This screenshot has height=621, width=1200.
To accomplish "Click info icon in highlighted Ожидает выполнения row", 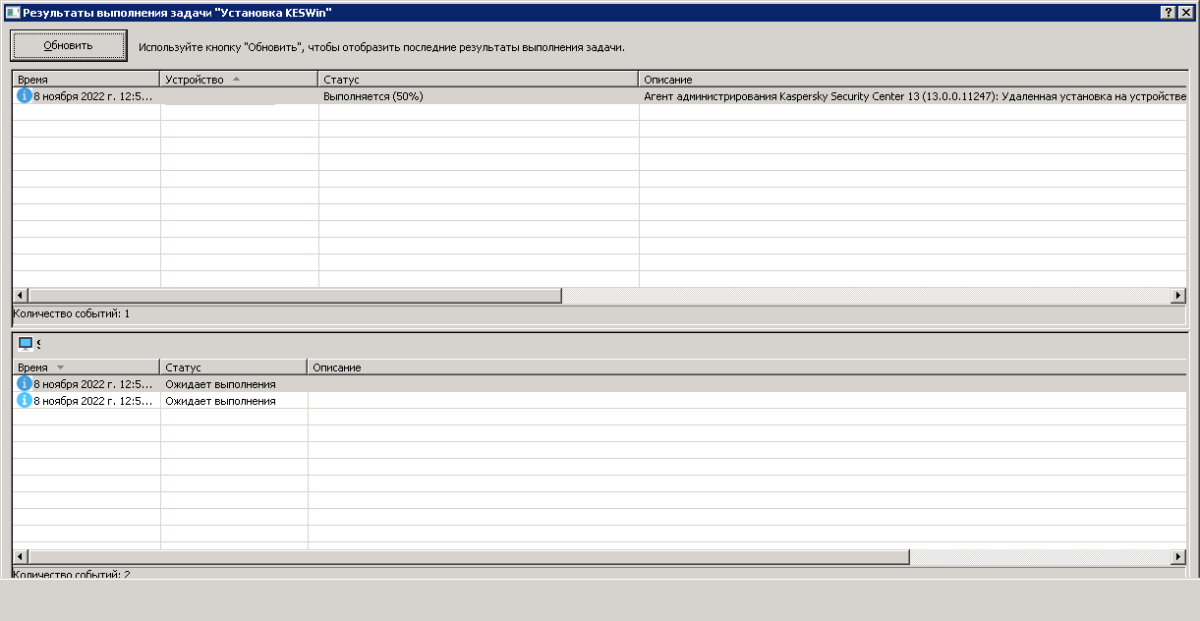I will click(25, 384).
